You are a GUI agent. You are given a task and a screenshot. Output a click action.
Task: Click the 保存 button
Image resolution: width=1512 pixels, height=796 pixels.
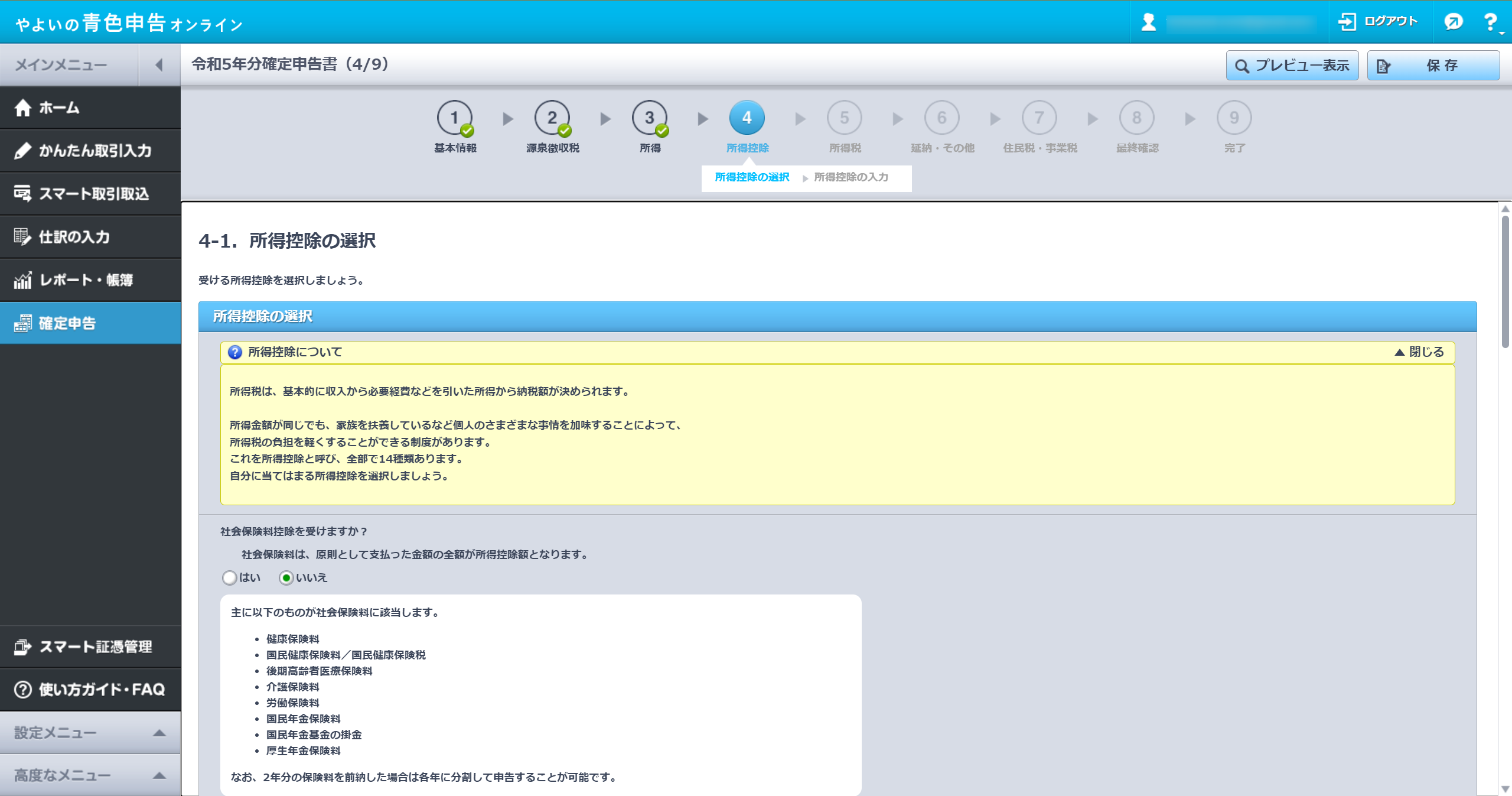(x=1433, y=66)
